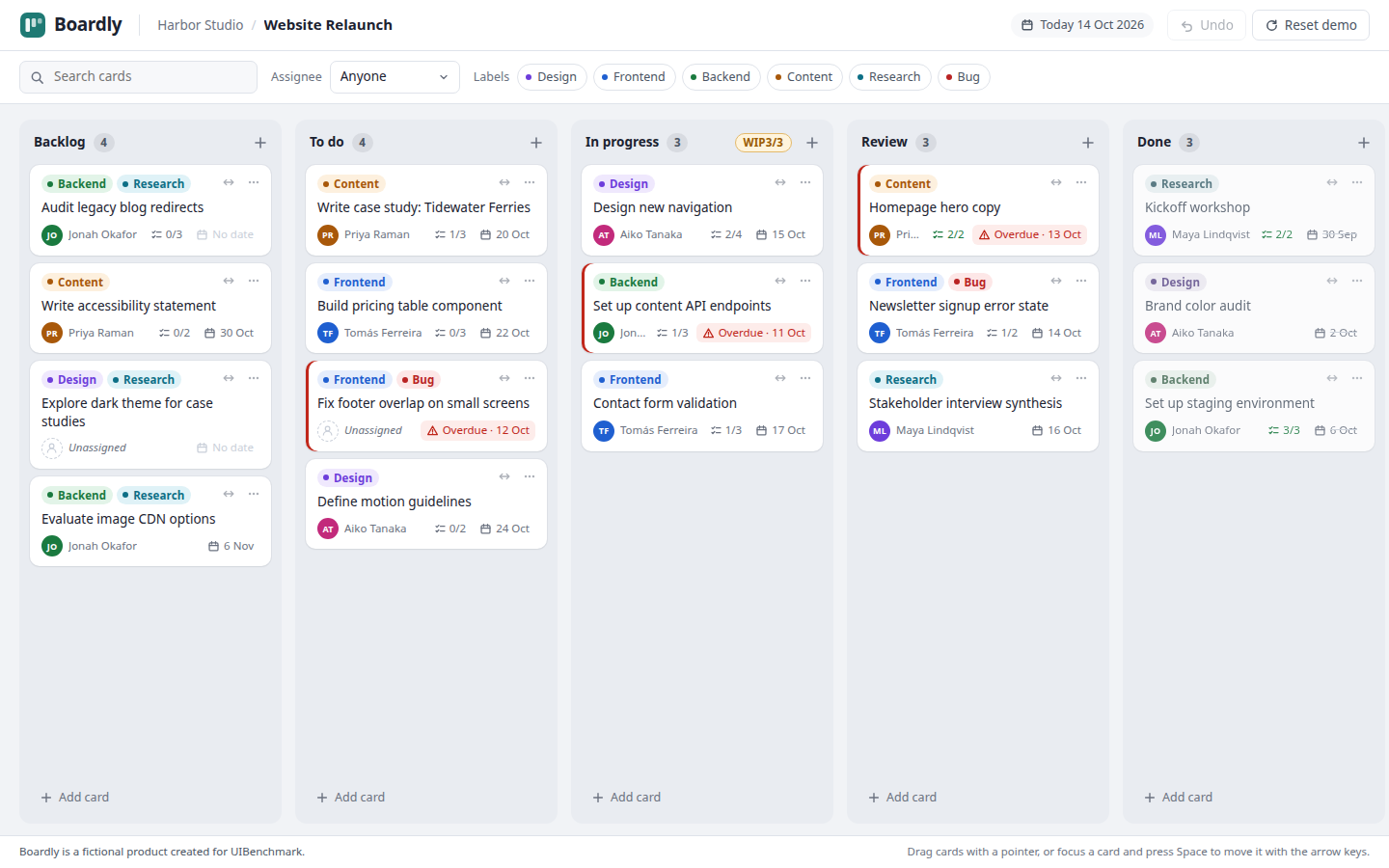Viewport: 1389px width, 868px height.
Task: Click the move arrows icon on 'Stakeholder interview synthesis' card
Action: pos(1056,378)
